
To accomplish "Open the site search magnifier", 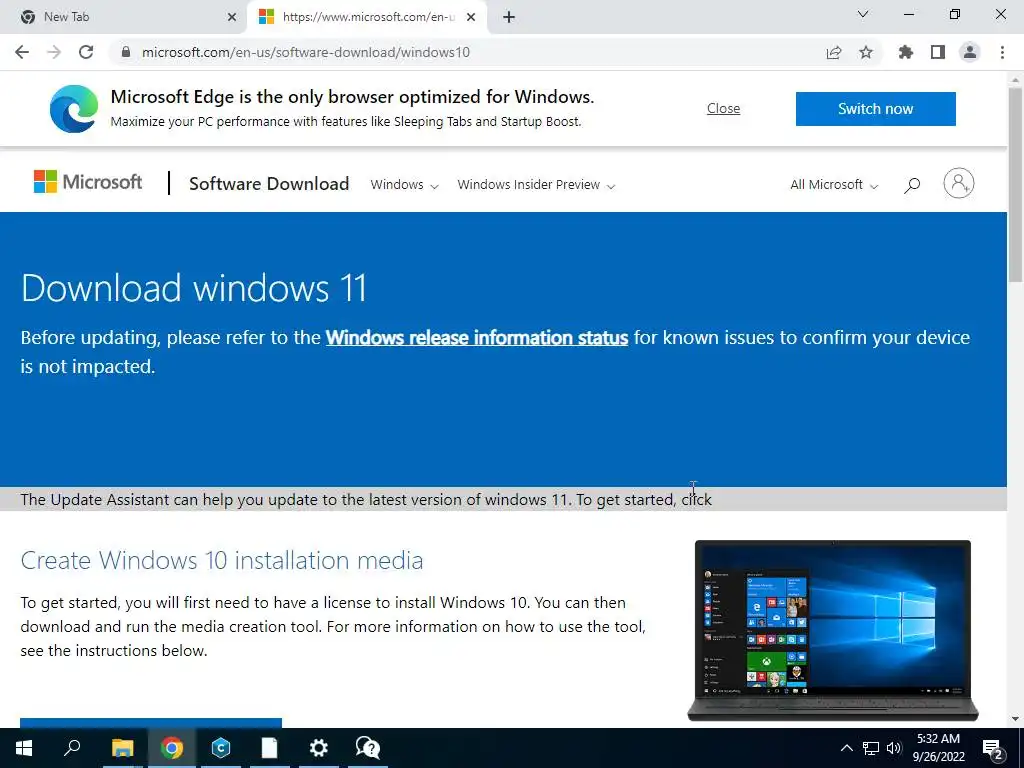I will click(x=912, y=185).
